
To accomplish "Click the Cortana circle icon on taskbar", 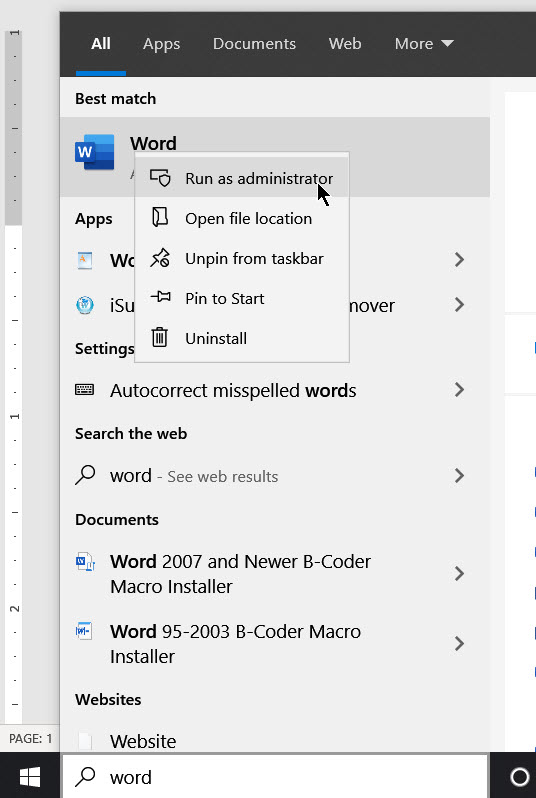I will [x=519, y=777].
